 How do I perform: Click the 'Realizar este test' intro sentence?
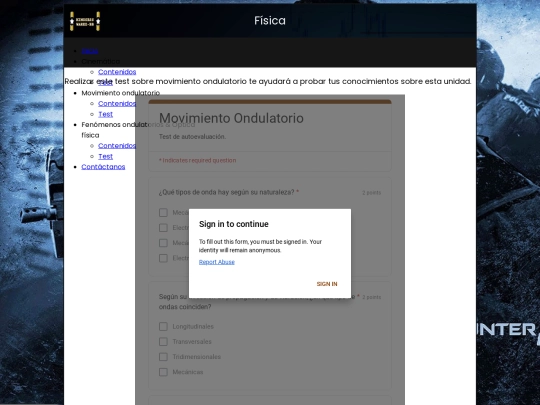268,81
